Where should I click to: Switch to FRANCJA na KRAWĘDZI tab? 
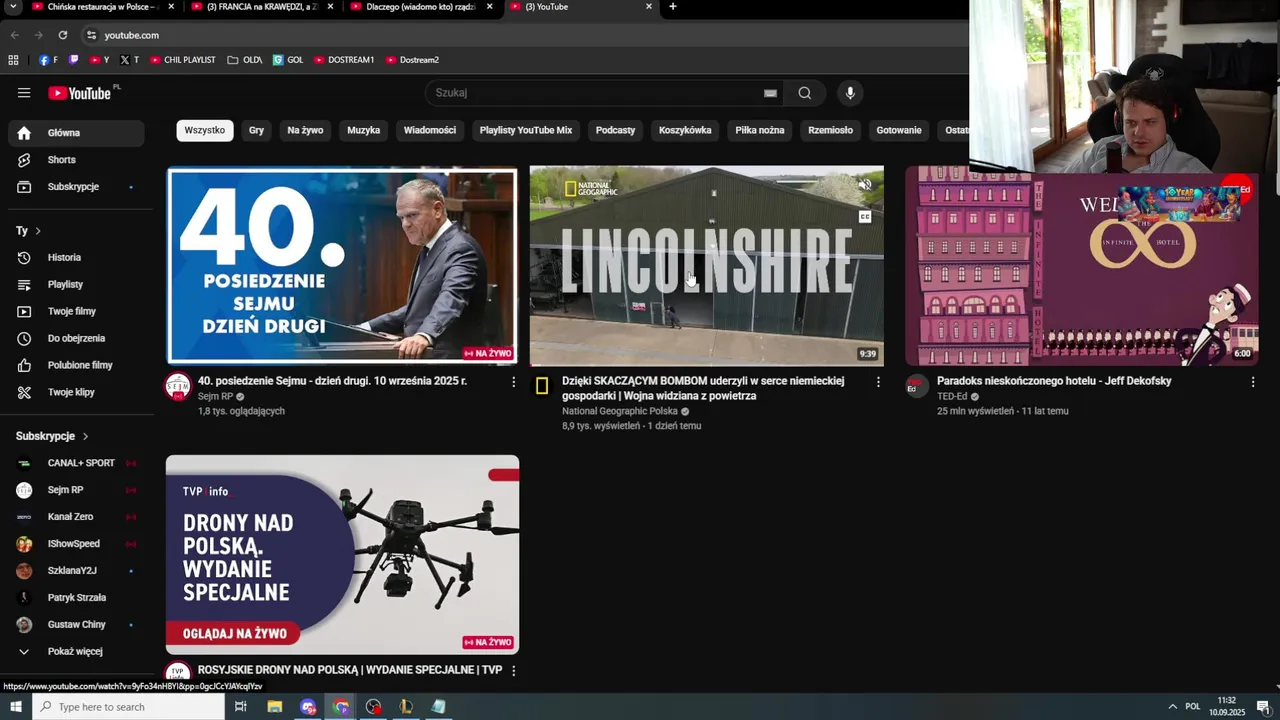[260, 7]
